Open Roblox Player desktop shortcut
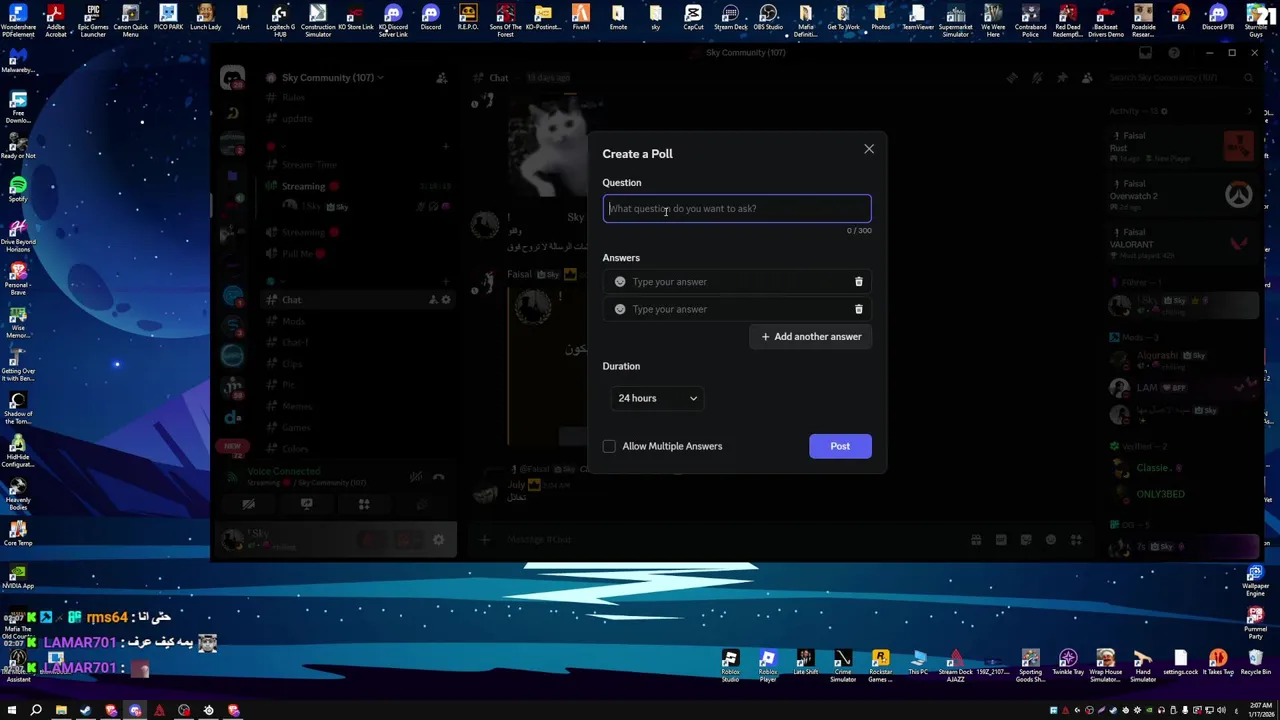This screenshot has height=720, width=1280. [x=768, y=665]
